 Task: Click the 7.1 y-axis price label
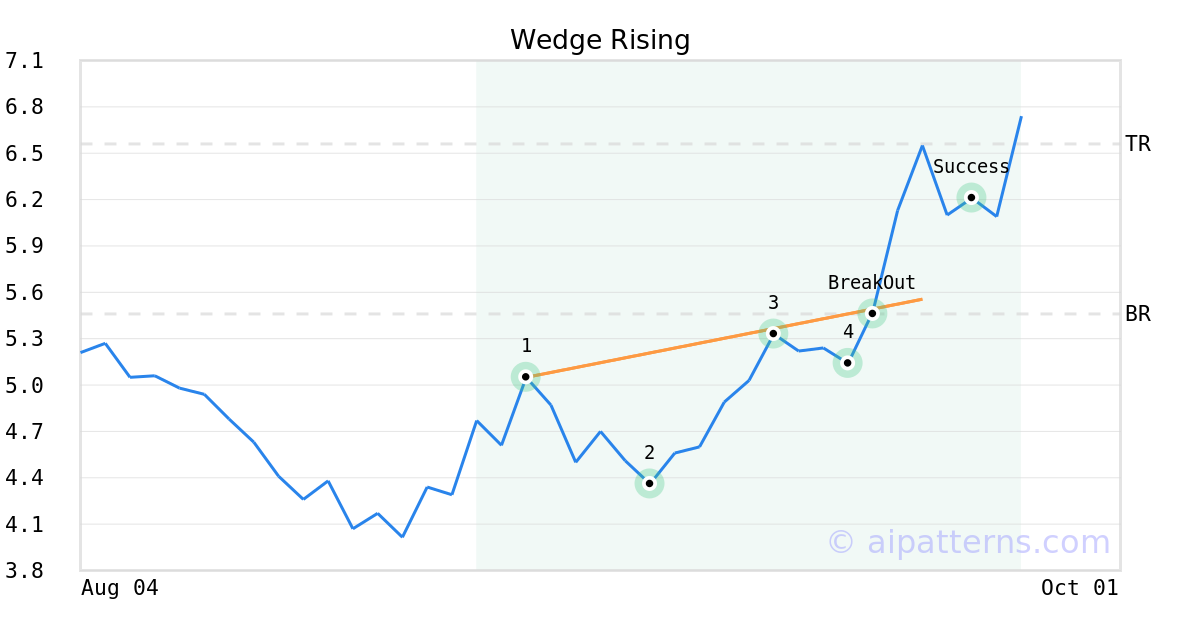[x=24, y=61]
